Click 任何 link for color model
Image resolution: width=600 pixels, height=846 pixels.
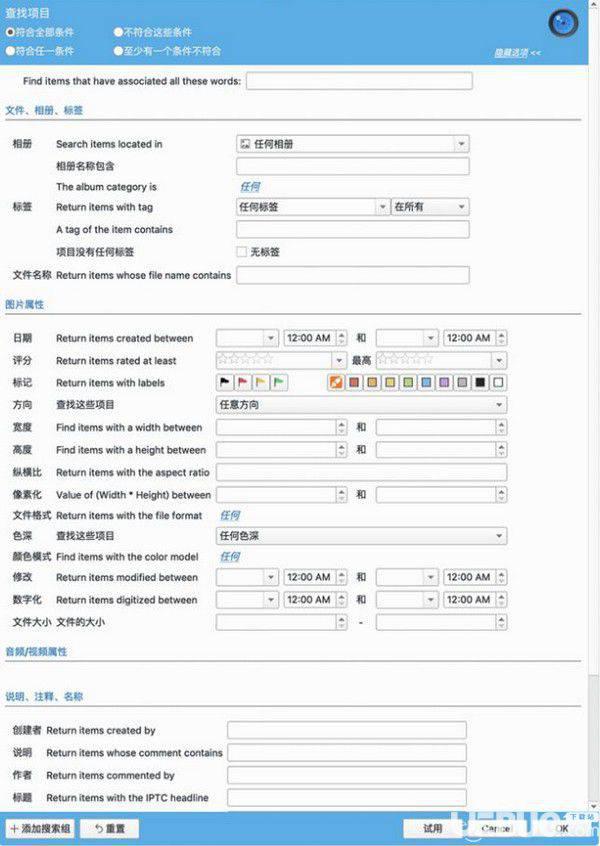230,556
